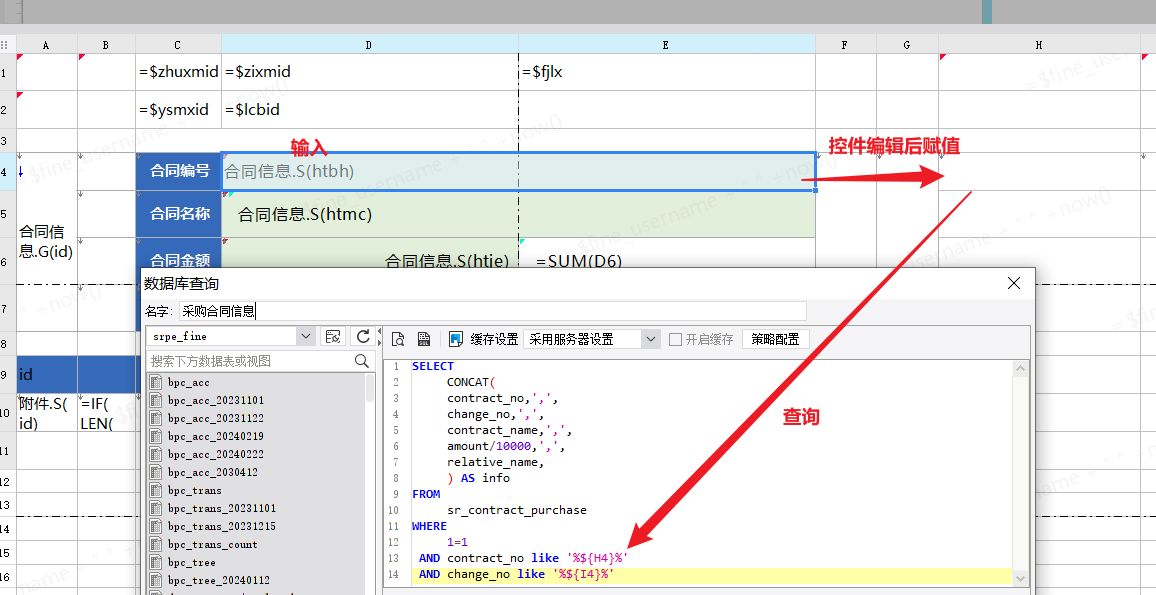Click table icon next to bpc_acc_20231101
The width and height of the screenshot is (1156, 595).
click(x=156, y=400)
